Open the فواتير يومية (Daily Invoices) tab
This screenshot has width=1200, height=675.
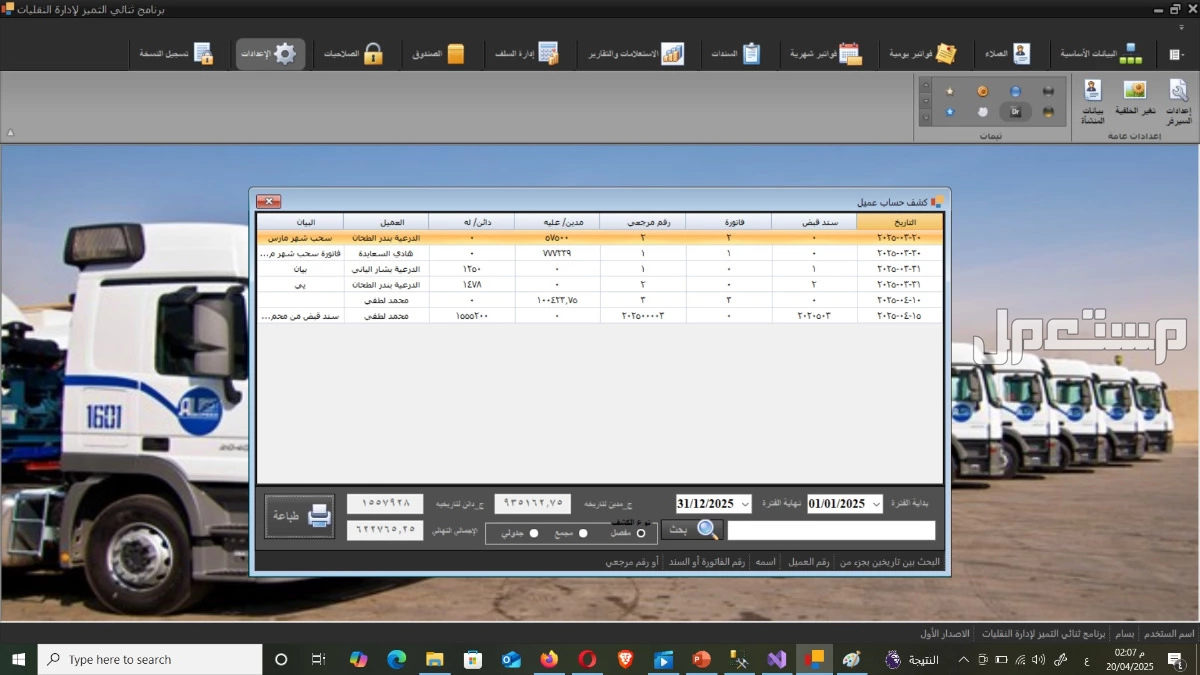pos(922,54)
